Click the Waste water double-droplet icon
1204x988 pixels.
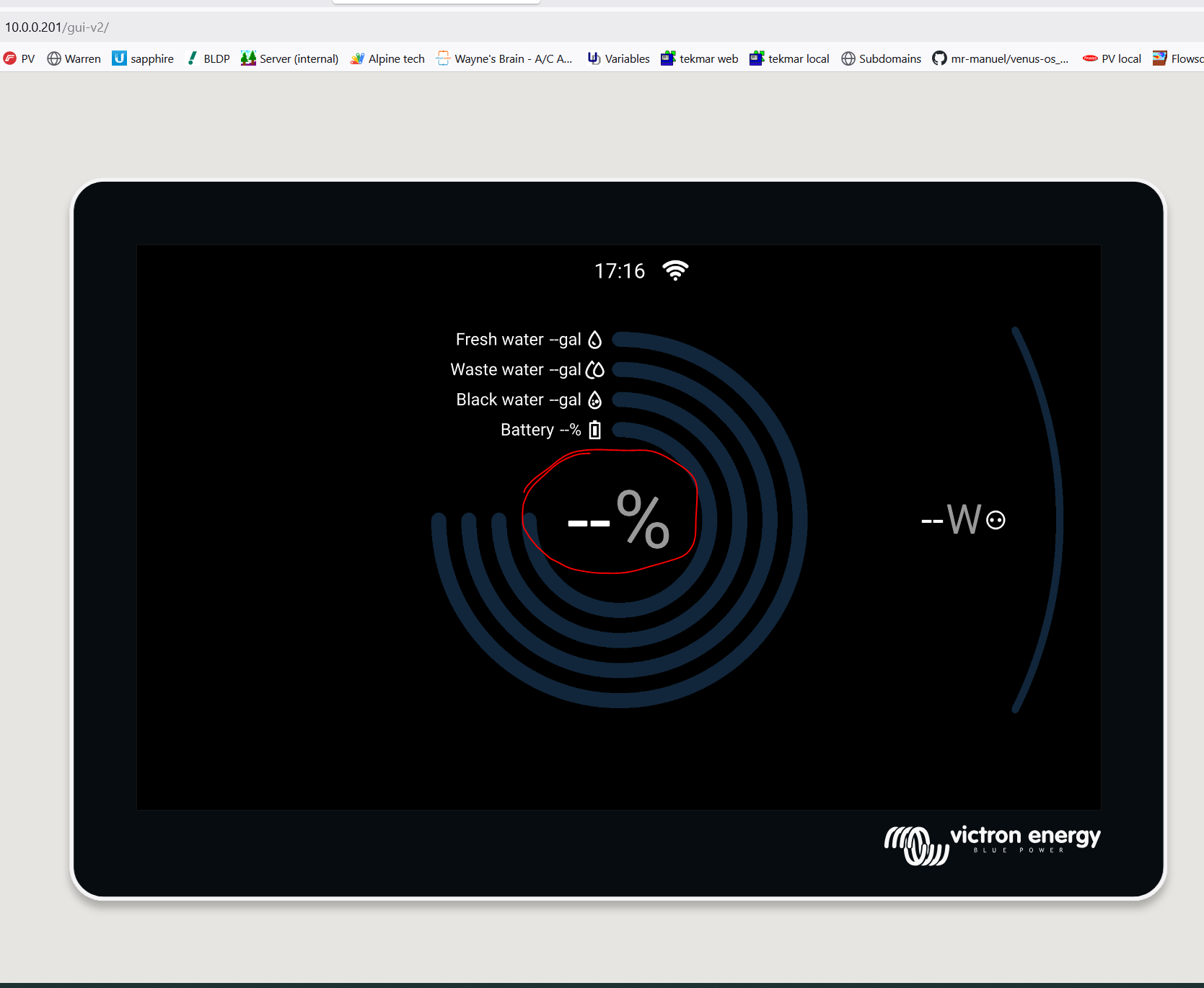coord(595,370)
